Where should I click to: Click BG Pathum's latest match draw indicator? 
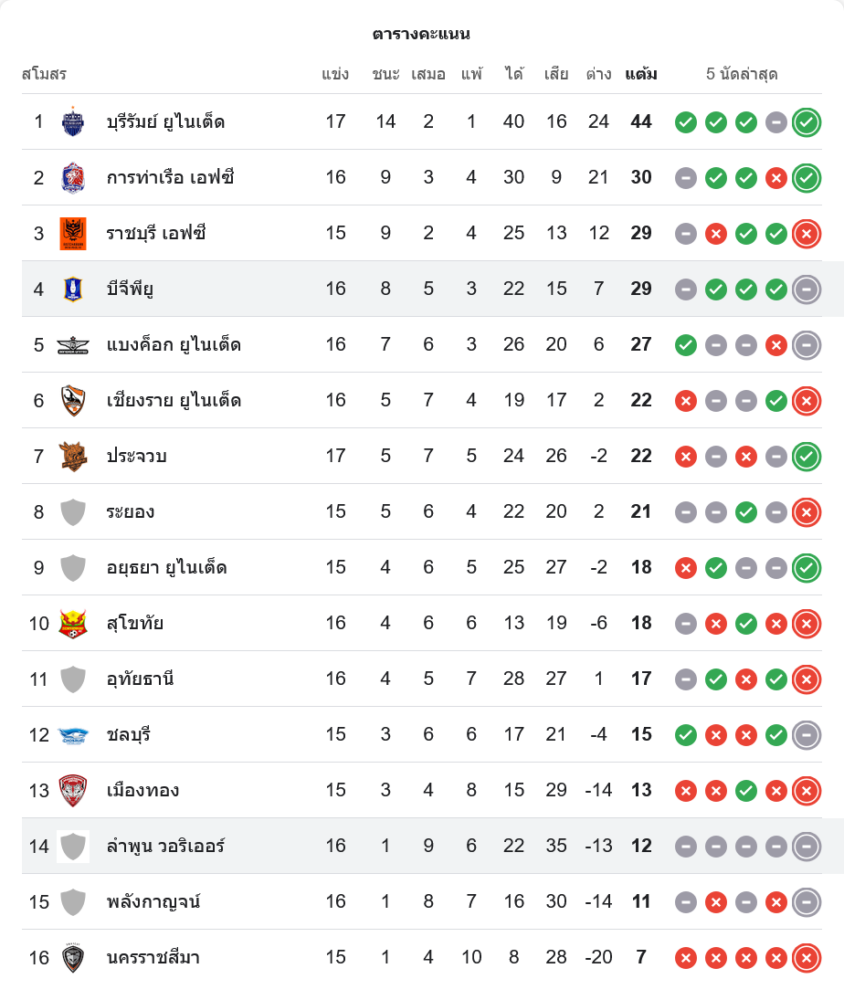pos(806,289)
